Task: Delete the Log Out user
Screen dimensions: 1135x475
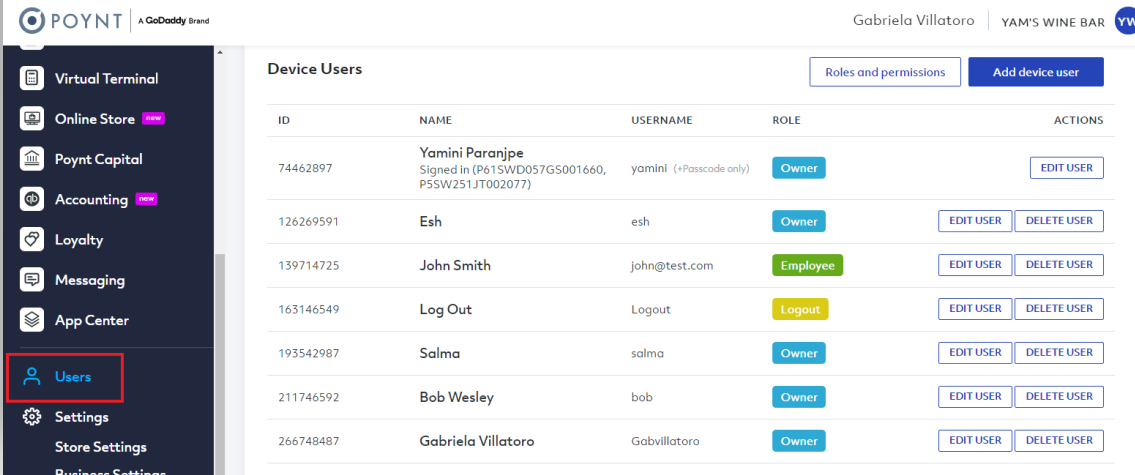Action: click(1059, 308)
